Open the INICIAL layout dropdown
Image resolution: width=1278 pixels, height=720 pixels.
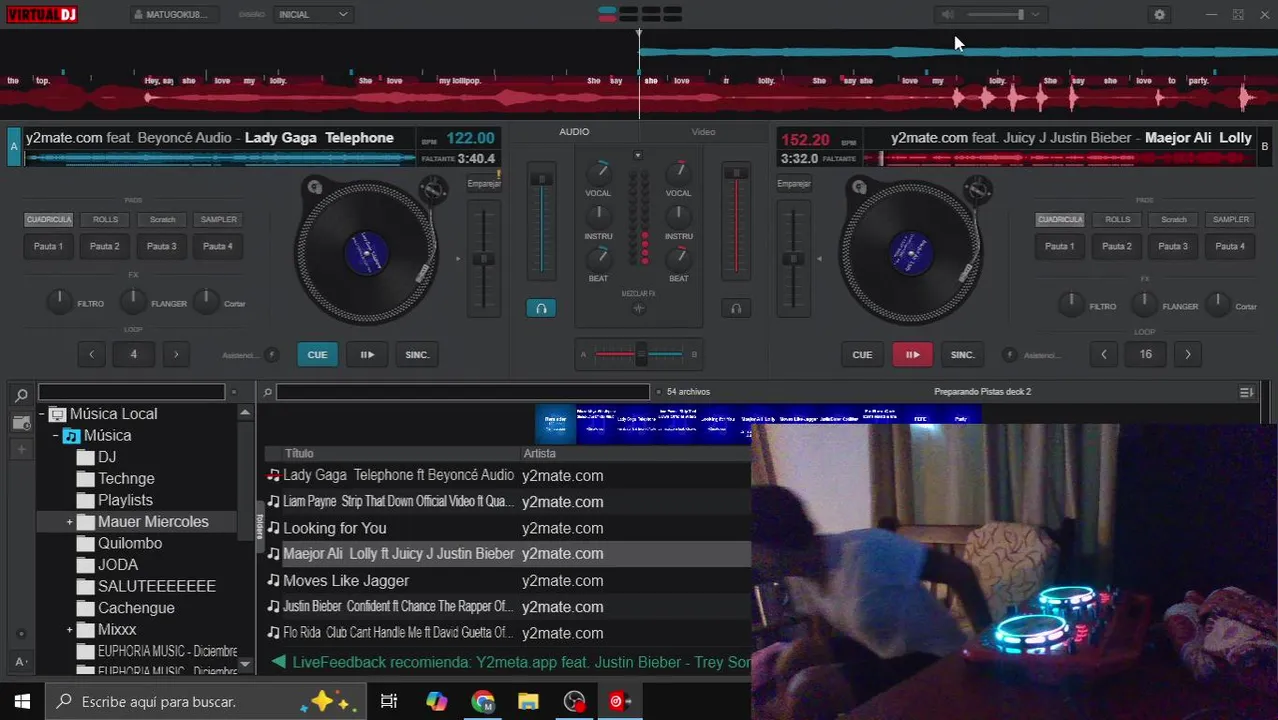pyautogui.click(x=313, y=15)
